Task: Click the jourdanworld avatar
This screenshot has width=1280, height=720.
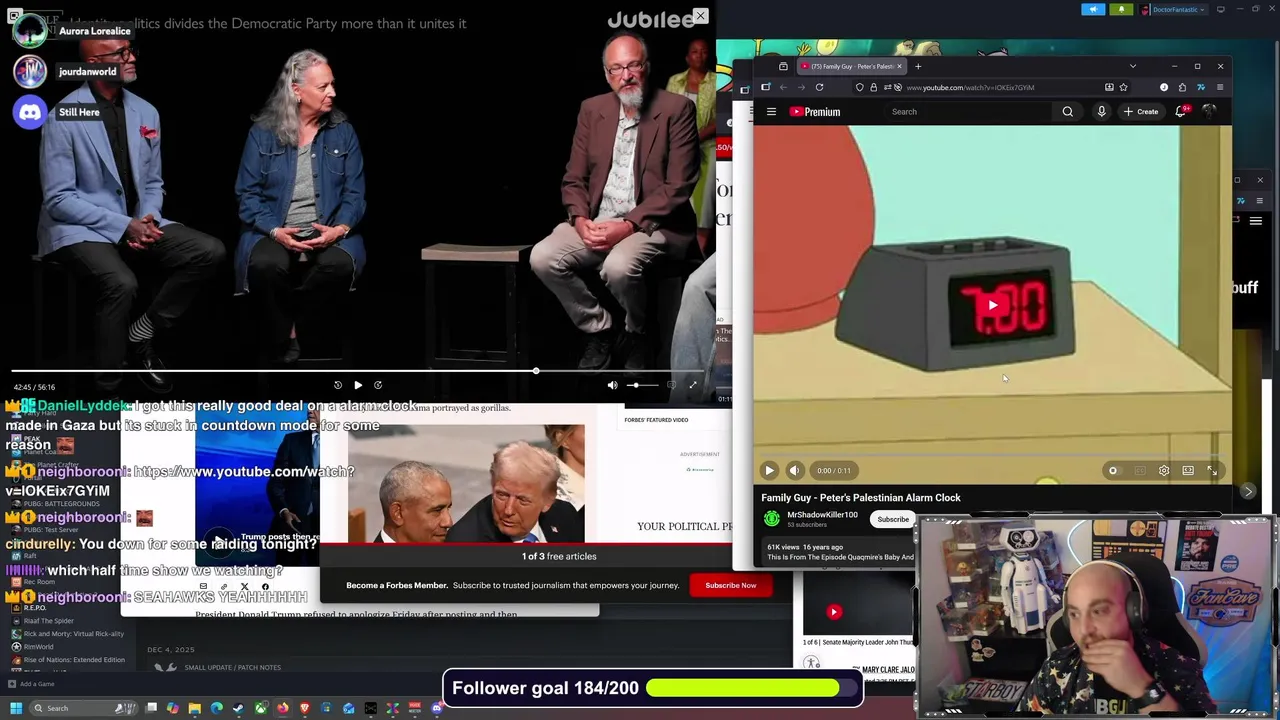Action: [x=30, y=71]
